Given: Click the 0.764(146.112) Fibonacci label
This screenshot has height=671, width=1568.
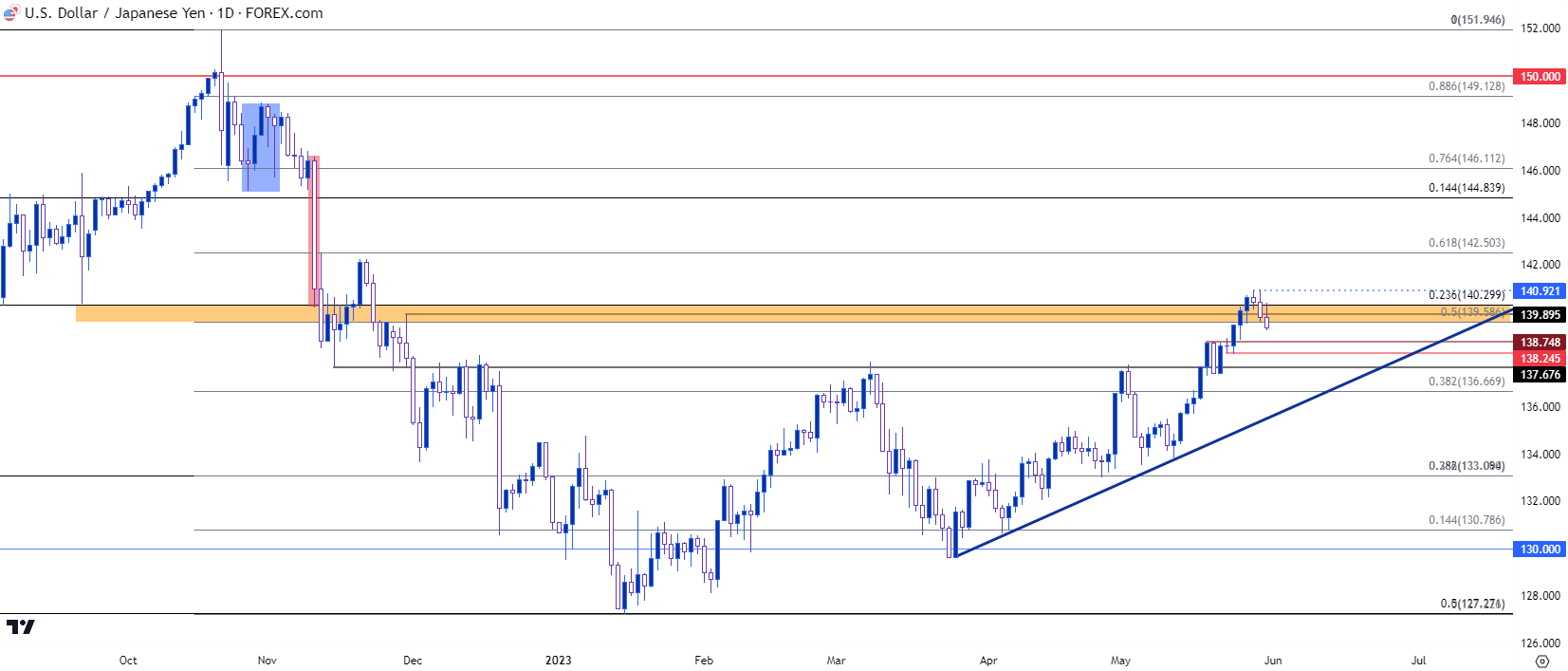Looking at the screenshot, I should click(1467, 158).
